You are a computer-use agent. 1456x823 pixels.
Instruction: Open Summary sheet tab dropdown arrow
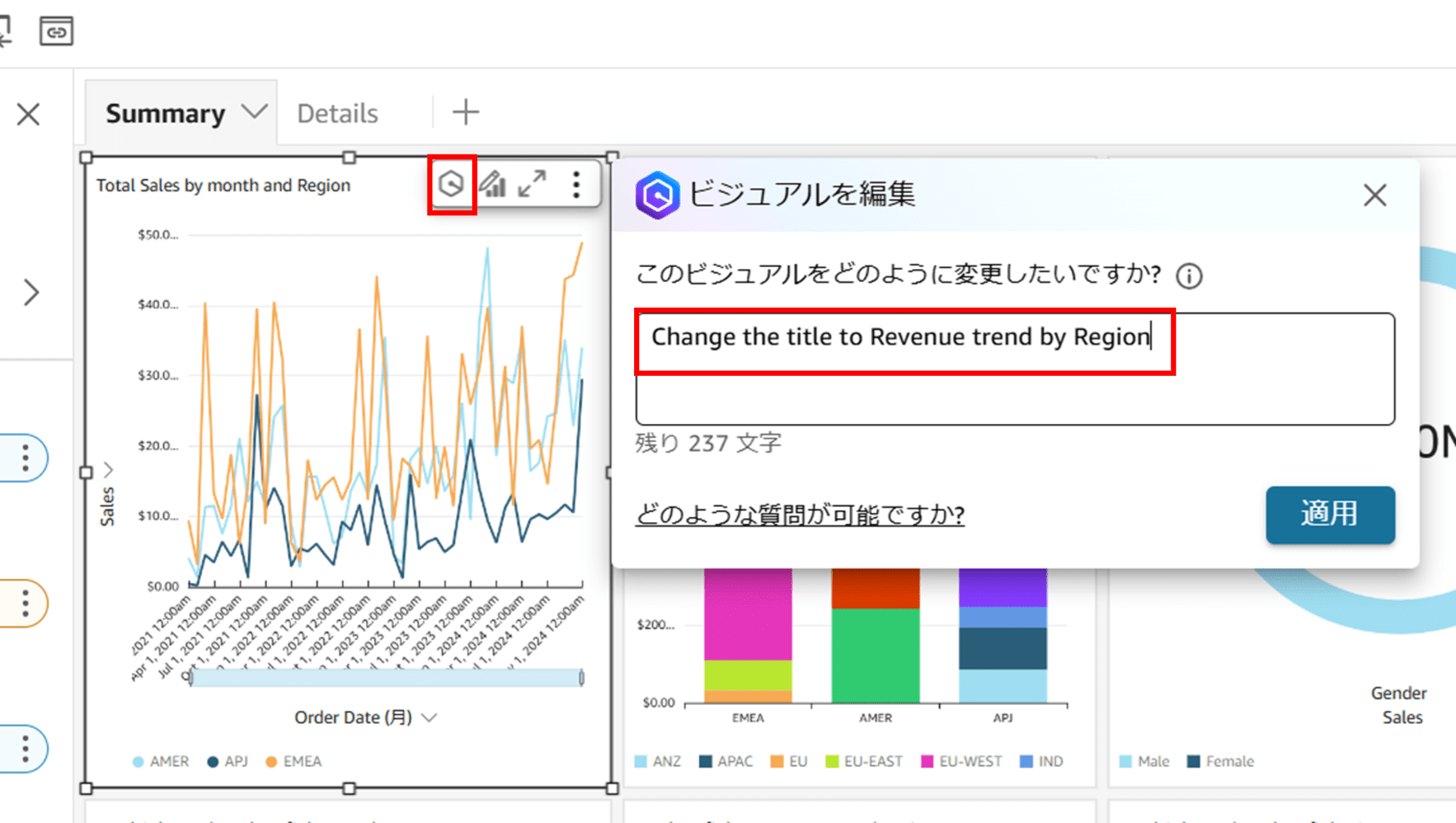point(255,112)
